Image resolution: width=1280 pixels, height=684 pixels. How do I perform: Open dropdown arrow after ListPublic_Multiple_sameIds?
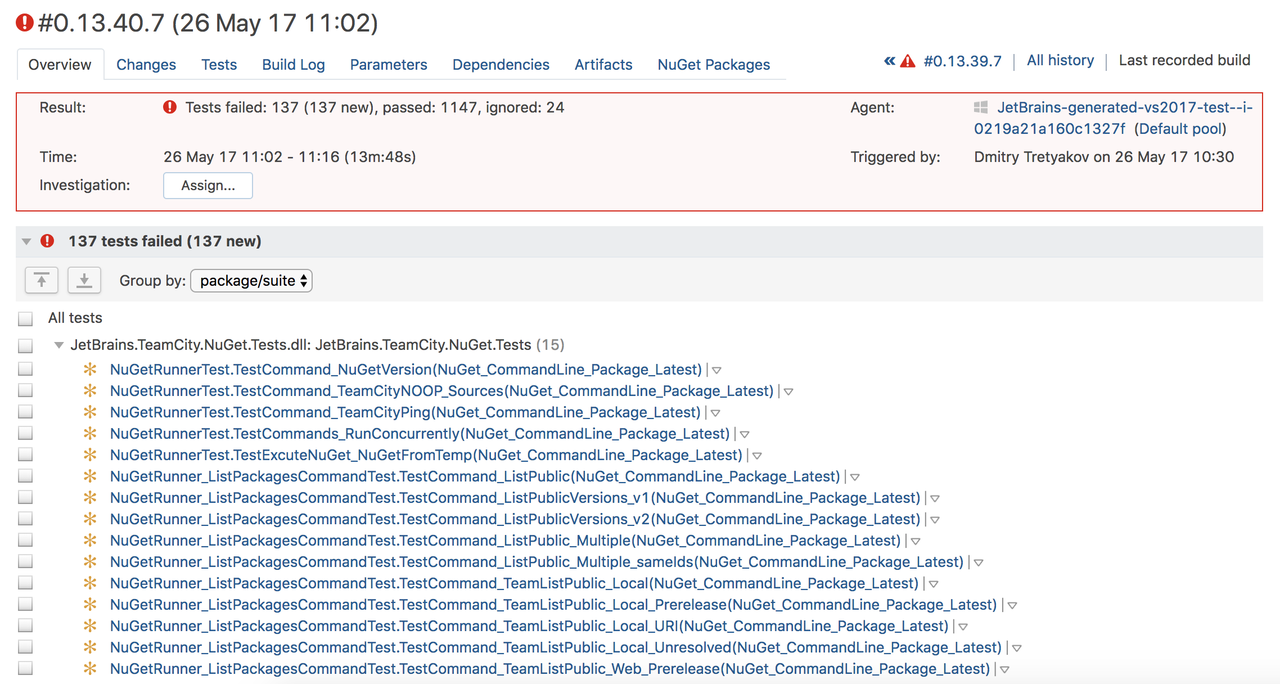pos(978,563)
